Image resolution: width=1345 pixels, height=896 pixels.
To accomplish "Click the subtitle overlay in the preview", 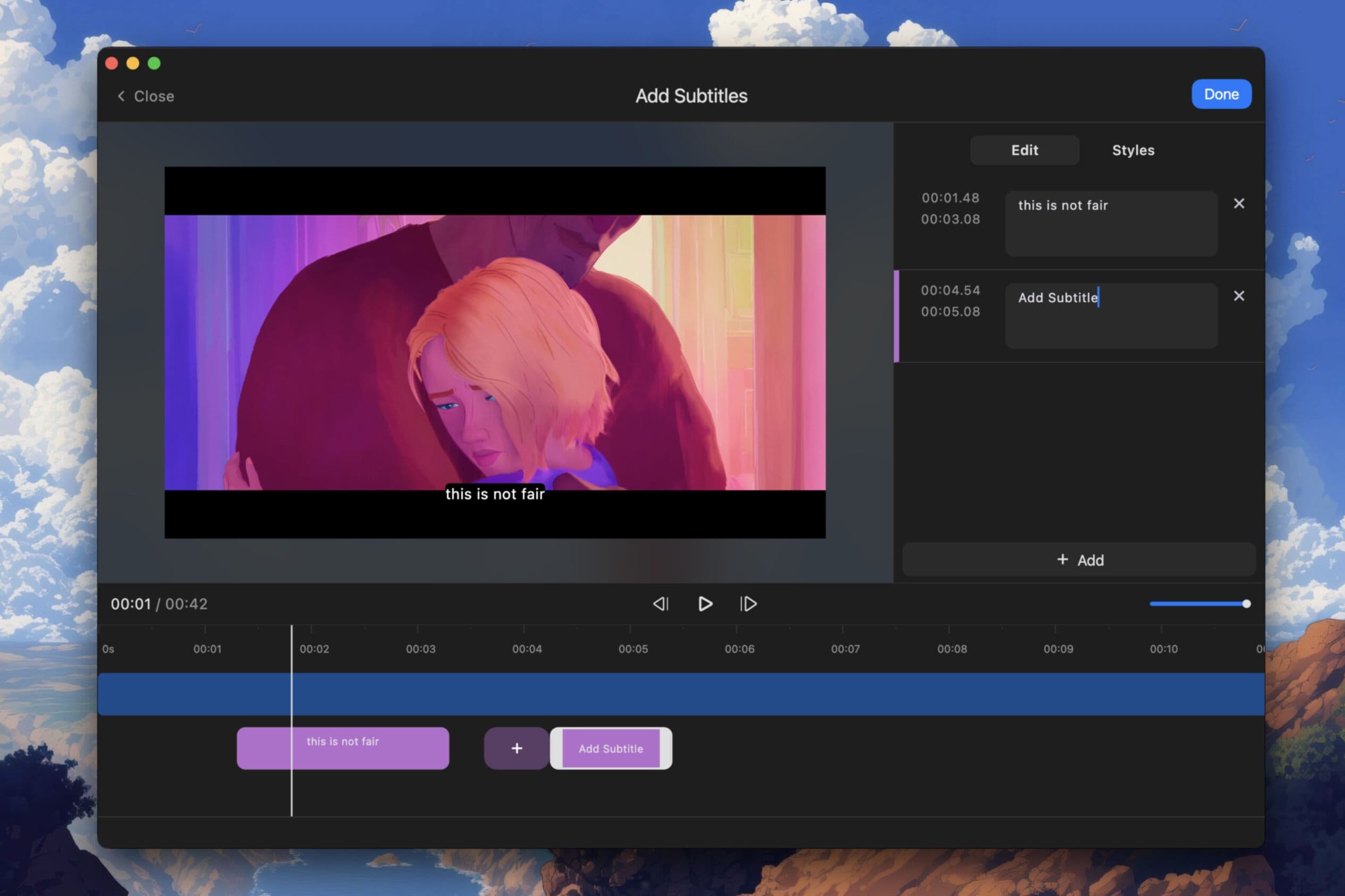I will tap(495, 494).
